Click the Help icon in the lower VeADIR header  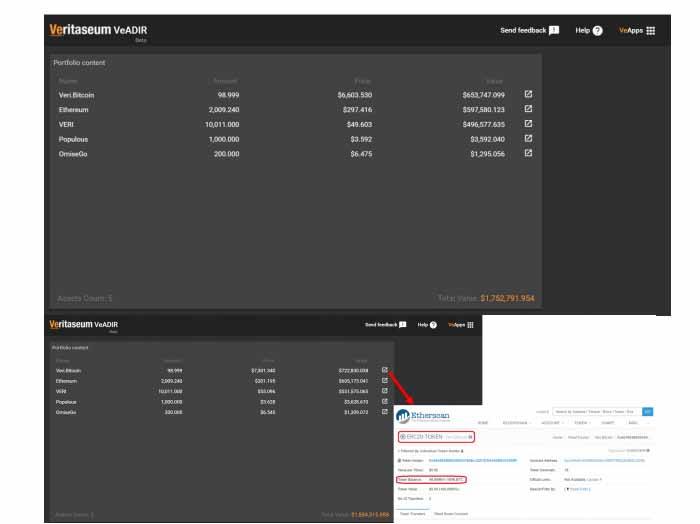click(433, 325)
